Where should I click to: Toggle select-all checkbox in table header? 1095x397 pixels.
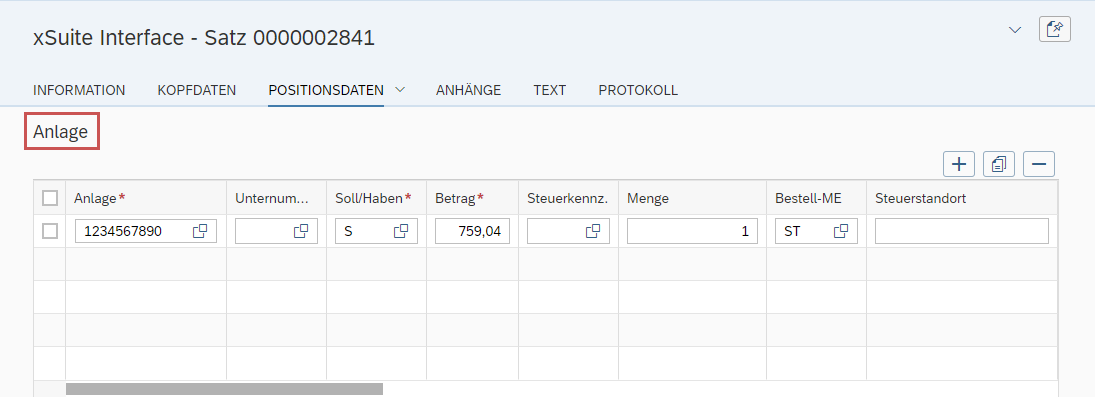[50, 198]
